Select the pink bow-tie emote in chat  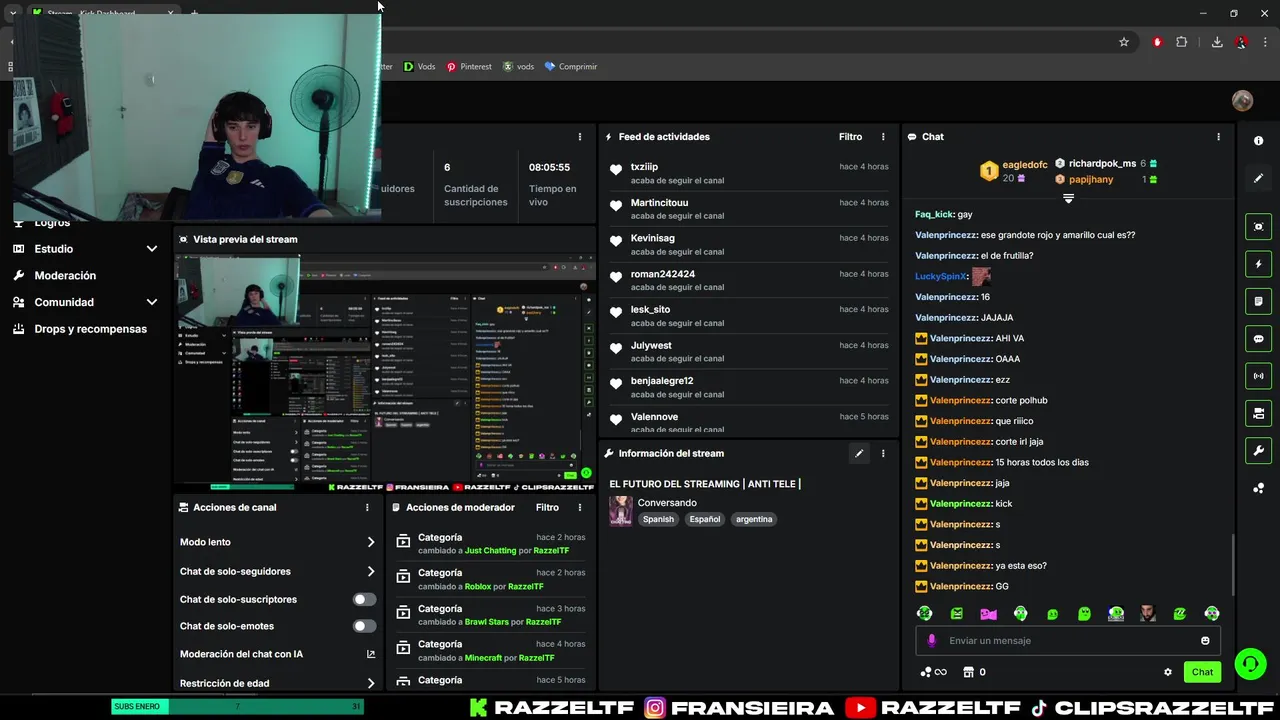point(988,613)
